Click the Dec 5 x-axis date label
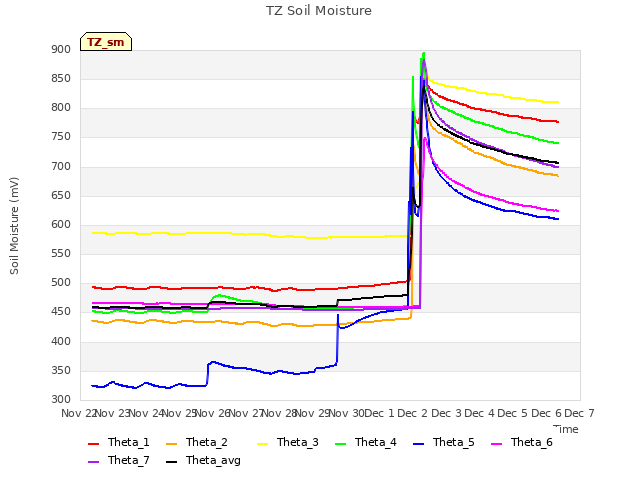This screenshot has width=640, height=480. (x=513, y=413)
